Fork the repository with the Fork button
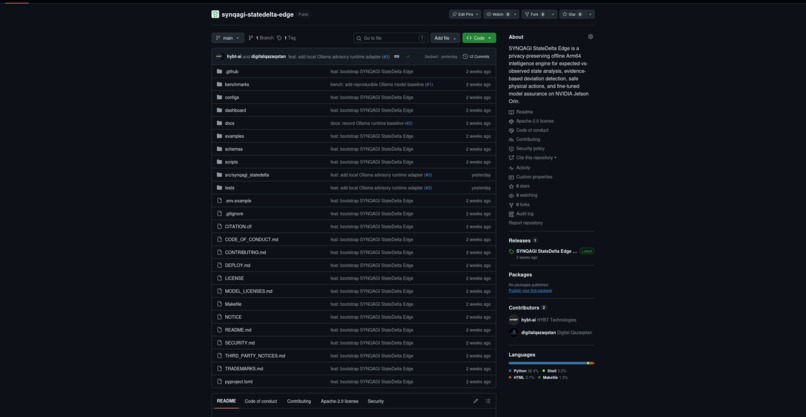 point(535,14)
